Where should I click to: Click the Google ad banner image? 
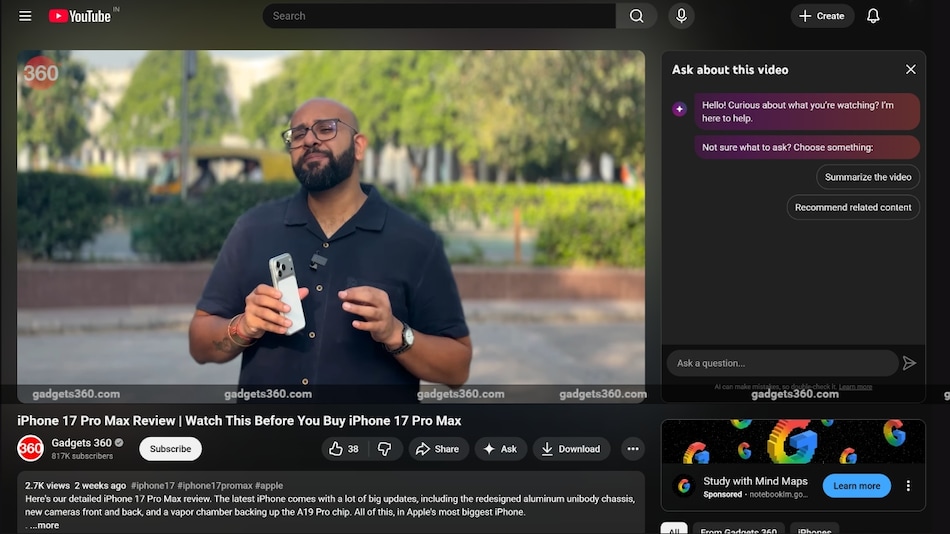[793, 442]
